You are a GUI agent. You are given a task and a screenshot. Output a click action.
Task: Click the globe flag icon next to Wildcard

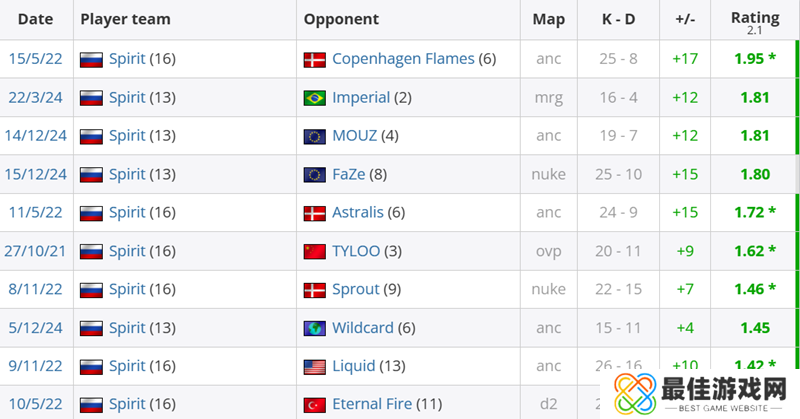(315, 328)
